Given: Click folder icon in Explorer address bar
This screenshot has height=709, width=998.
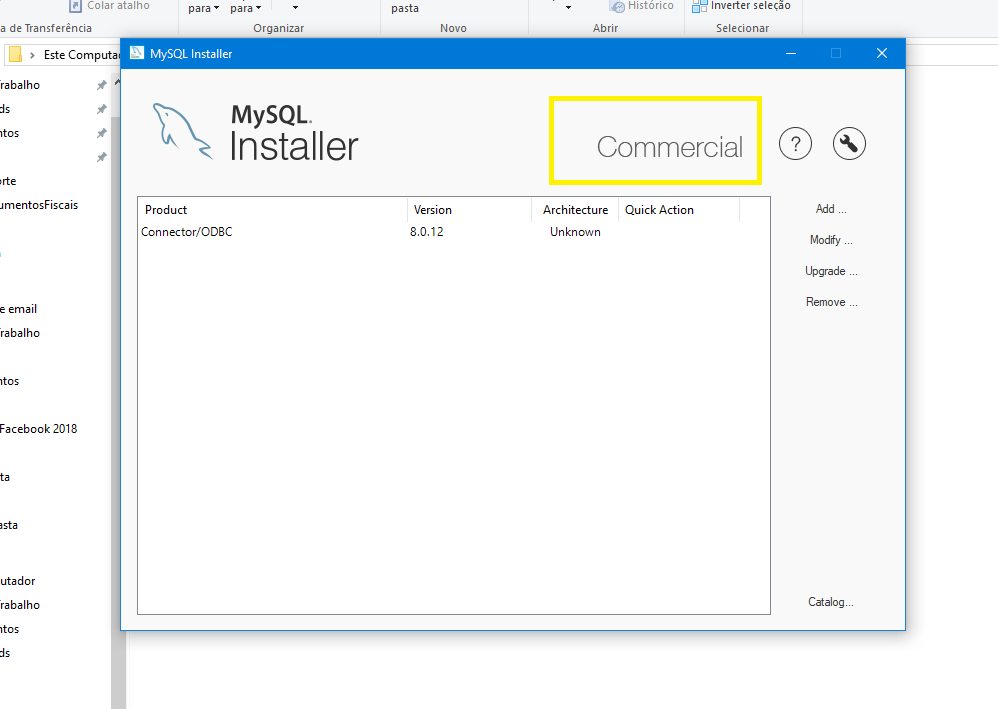Looking at the screenshot, I should (x=15, y=55).
